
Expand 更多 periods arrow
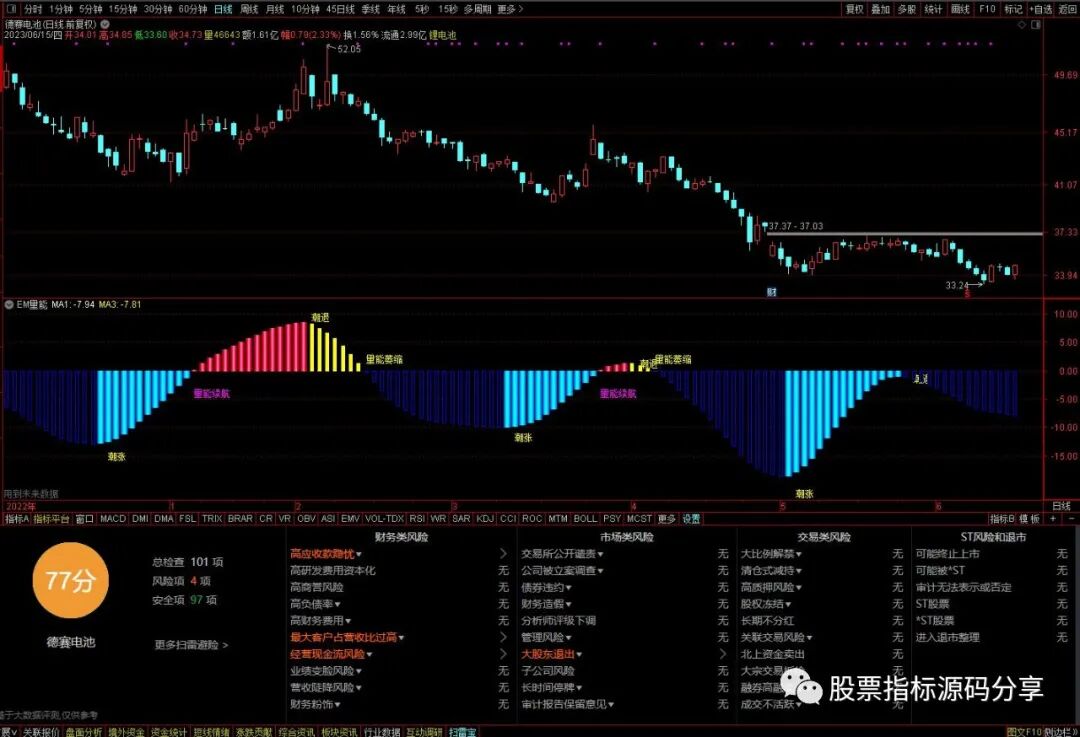[510, 9]
